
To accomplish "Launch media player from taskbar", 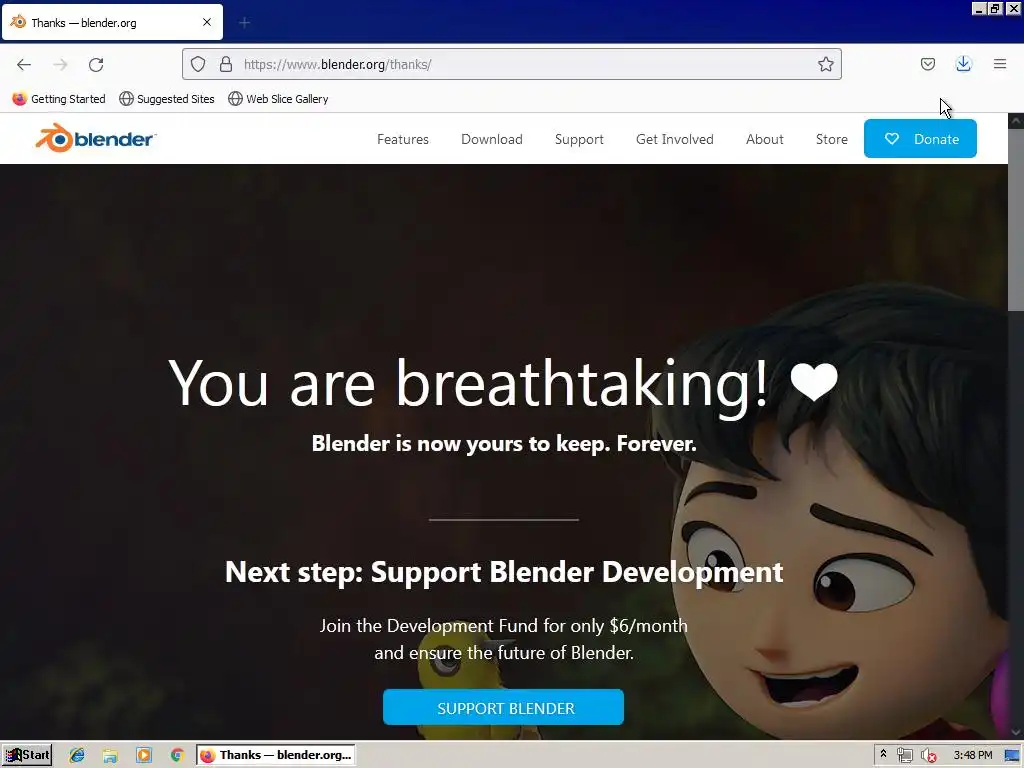I will click(144, 755).
